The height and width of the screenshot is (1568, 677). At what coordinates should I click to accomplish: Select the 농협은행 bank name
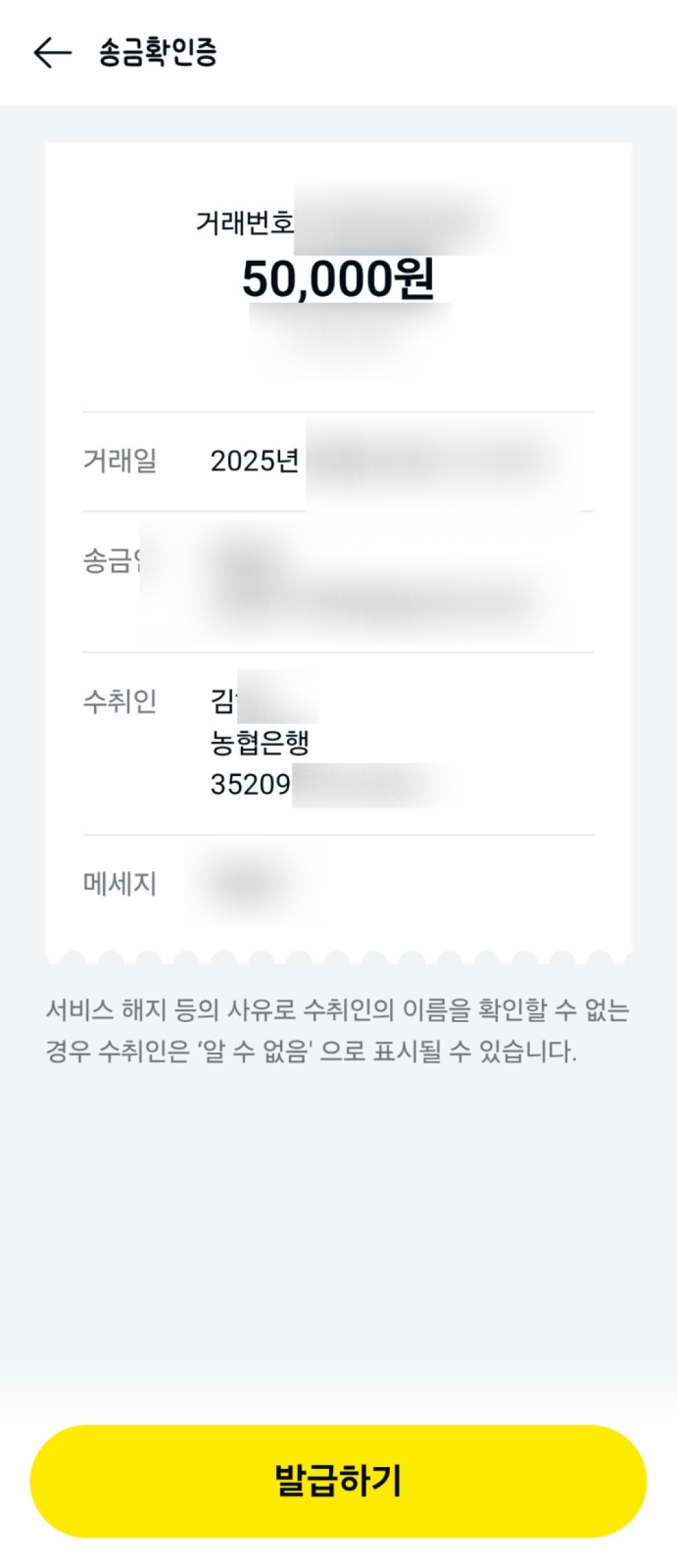coord(260,743)
